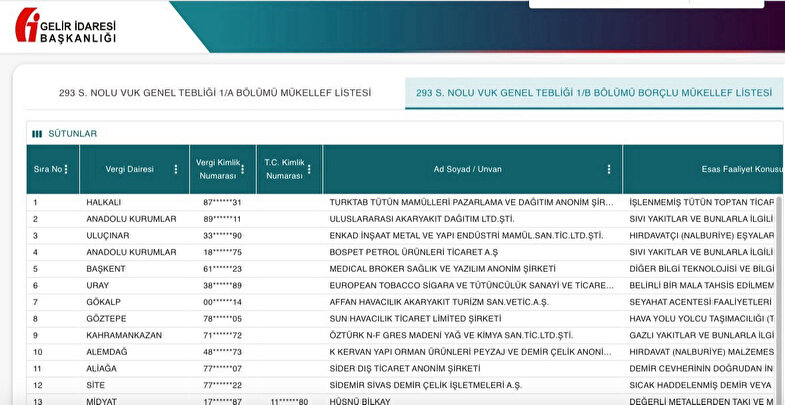Viewport: 785px width, 405px height.
Task: Click tax number 00******14
Action: tap(222, 302)
